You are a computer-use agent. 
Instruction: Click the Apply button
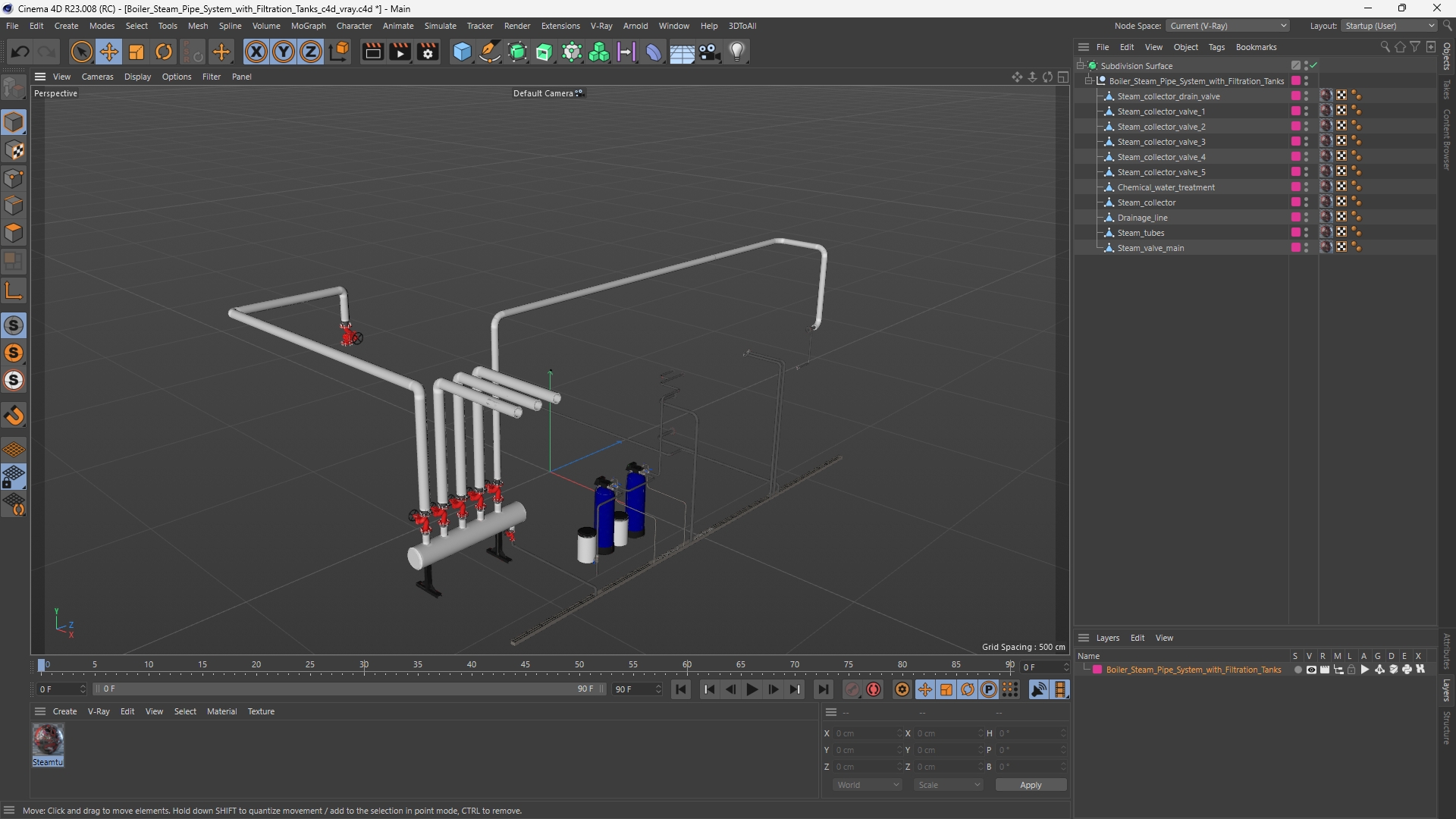(x=1031, y=785)
